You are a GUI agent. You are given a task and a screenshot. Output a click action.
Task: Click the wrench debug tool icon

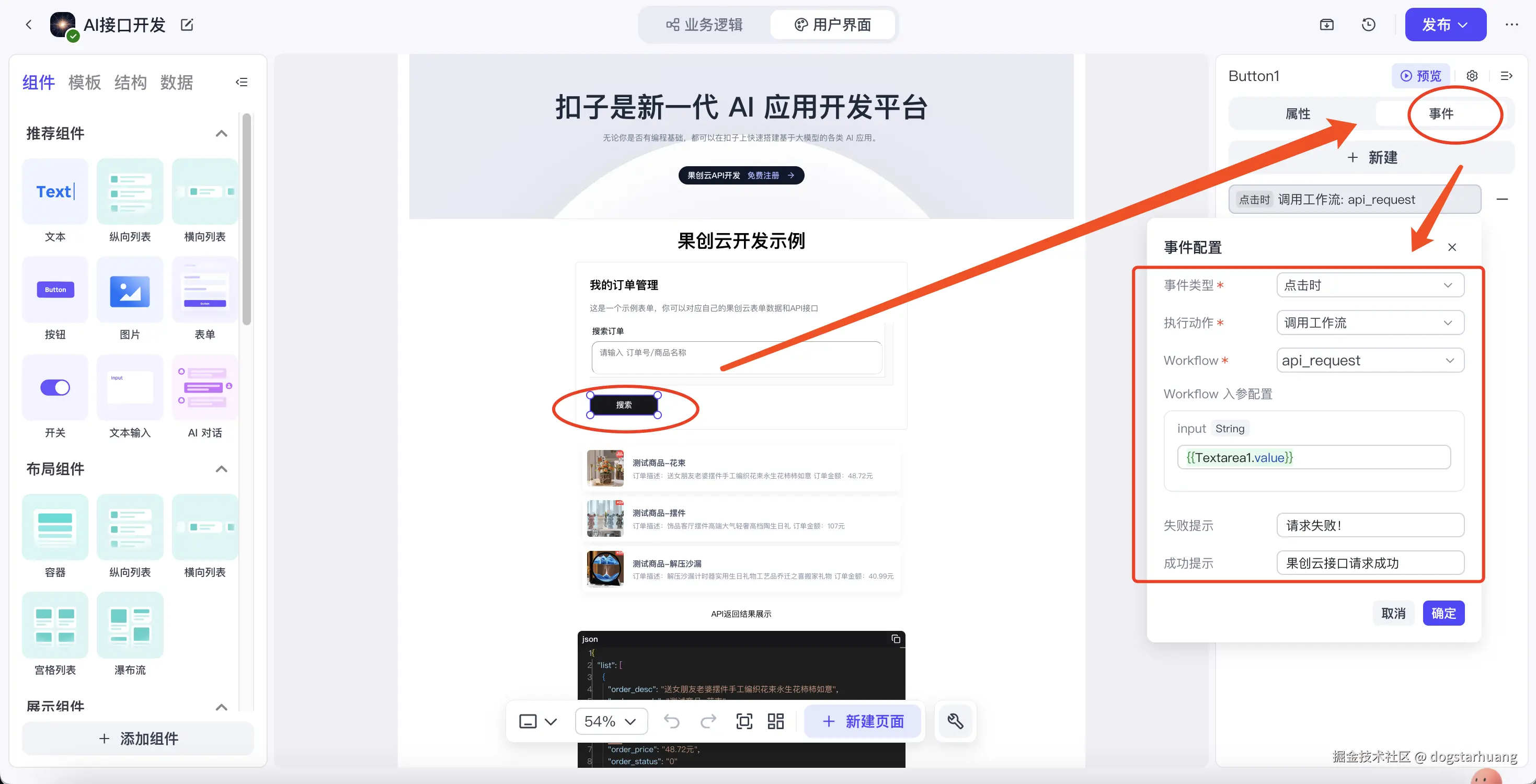[x=955, y=721]
